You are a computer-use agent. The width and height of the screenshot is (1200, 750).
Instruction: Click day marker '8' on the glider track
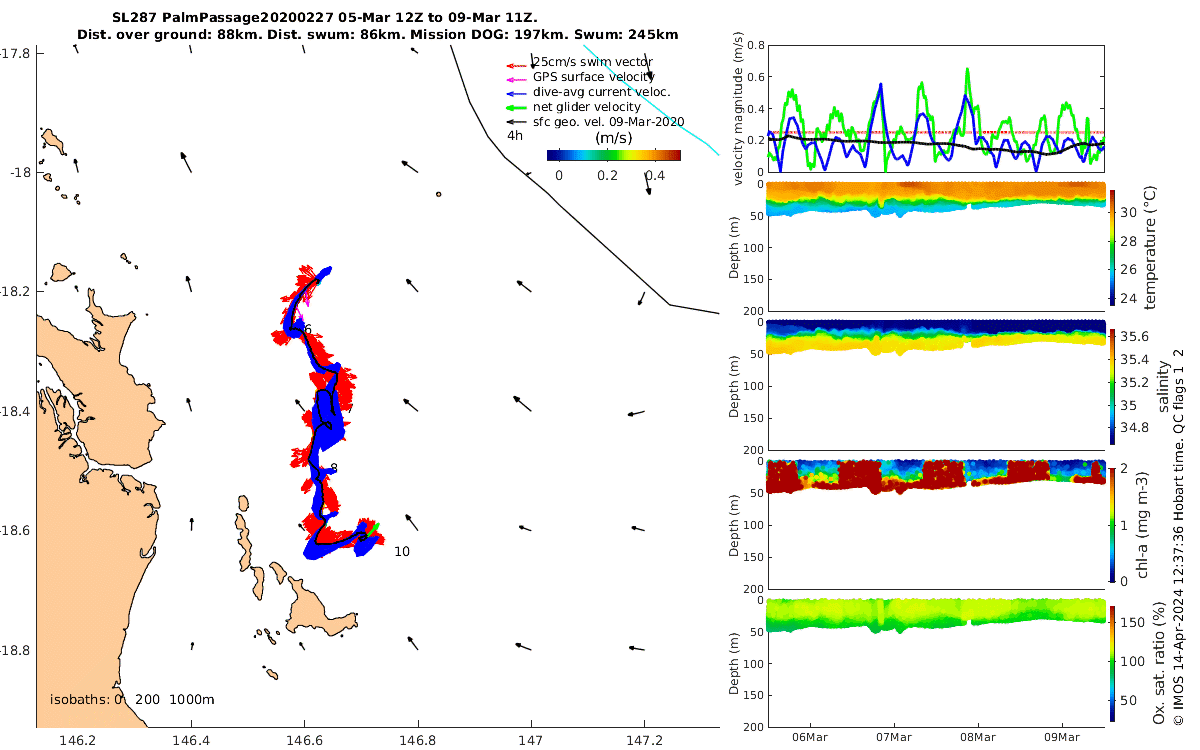(x=334, y=468)
